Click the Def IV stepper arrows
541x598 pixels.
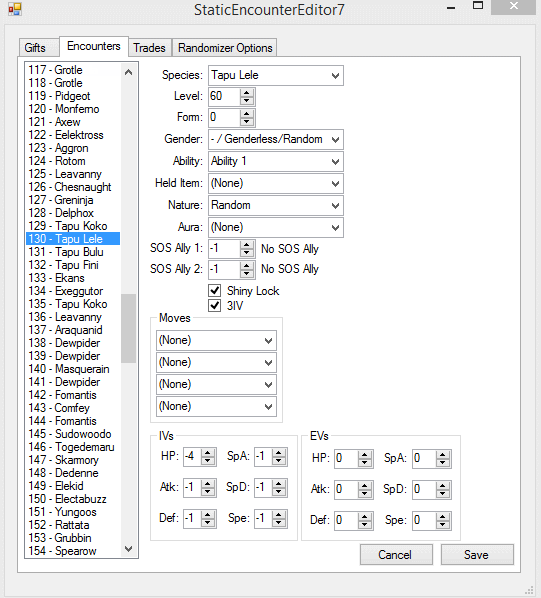pos(208,518)
